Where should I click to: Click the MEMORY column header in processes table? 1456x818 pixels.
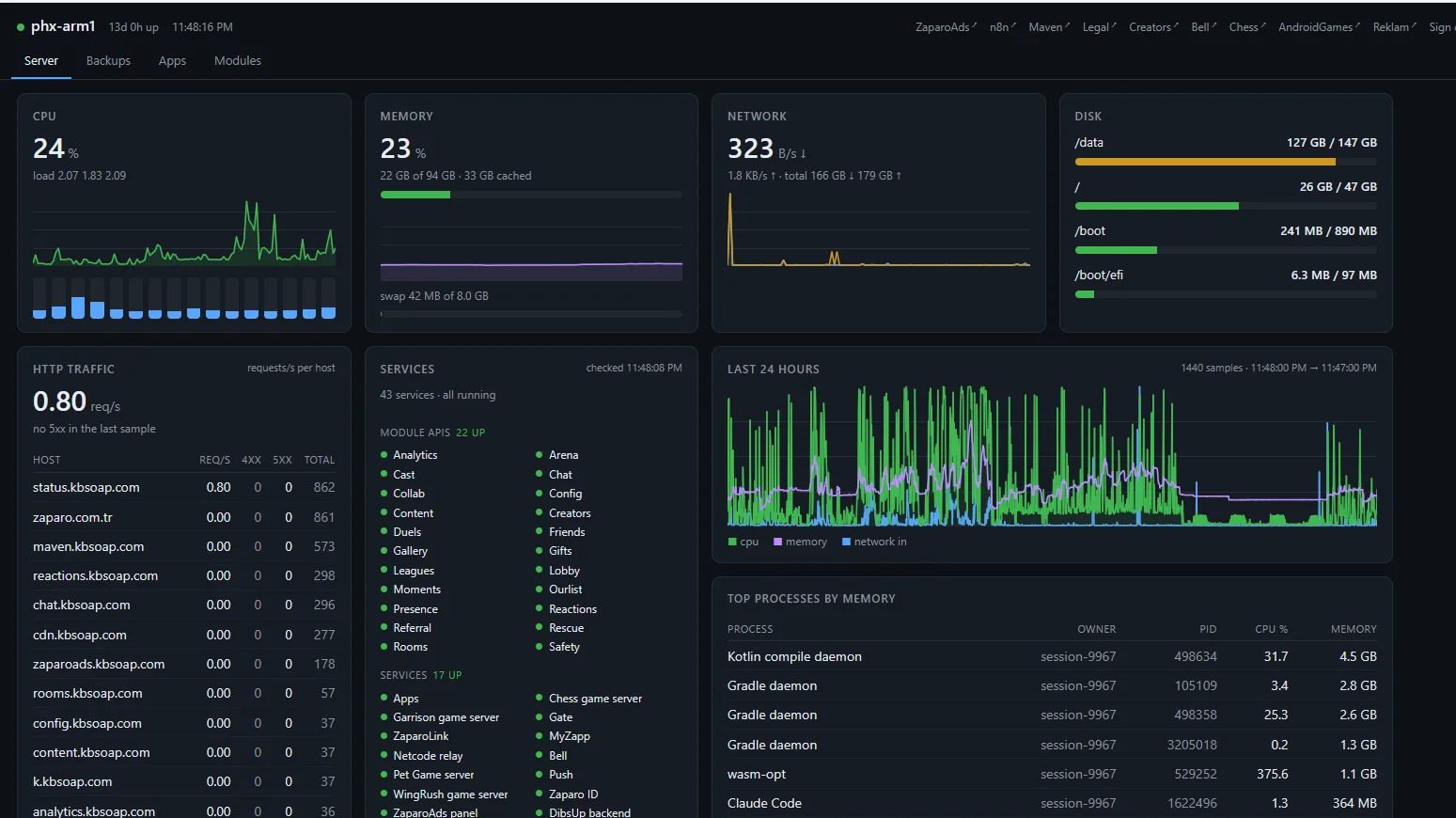click(1354, 629)
